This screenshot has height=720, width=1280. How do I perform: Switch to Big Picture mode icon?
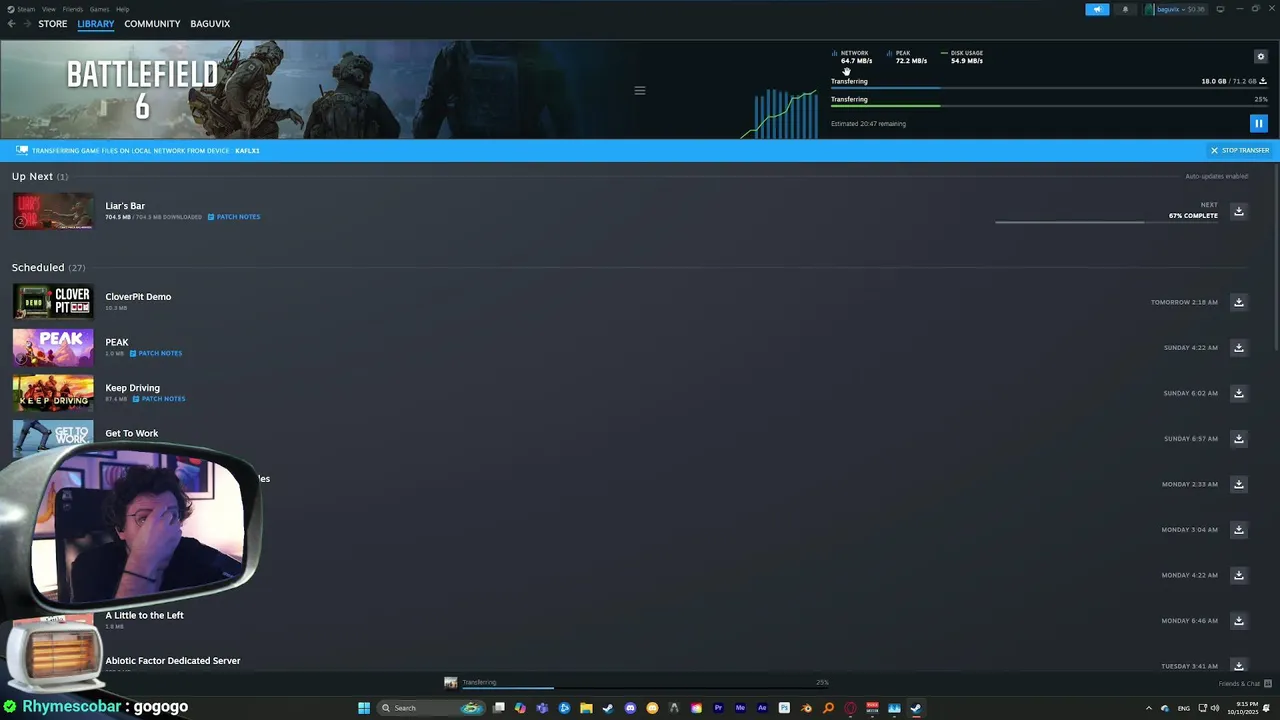point(1220,9)
